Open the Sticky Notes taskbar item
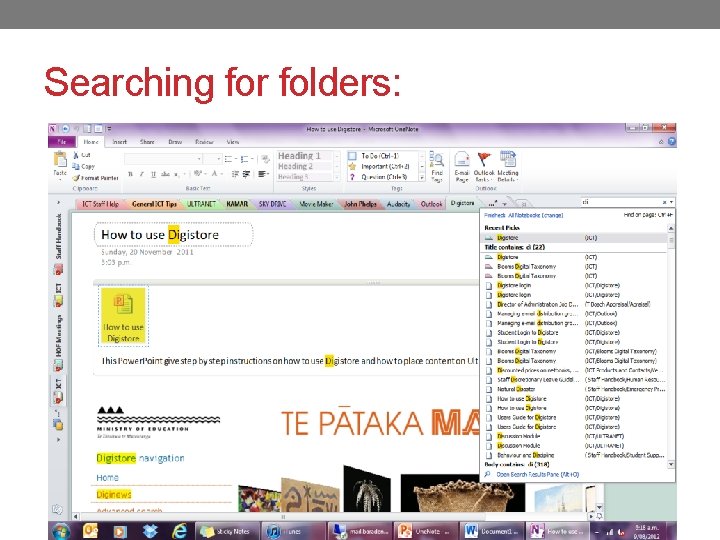Viewport: 720px width, 540px height. [227, 531]
